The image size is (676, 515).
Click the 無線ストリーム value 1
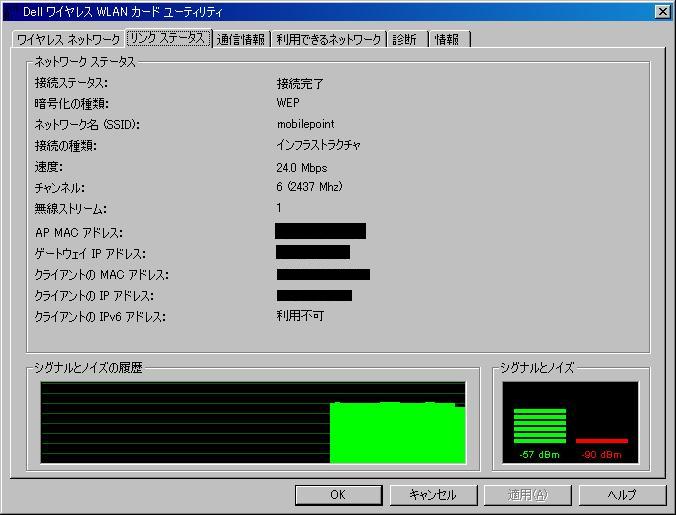279,208
